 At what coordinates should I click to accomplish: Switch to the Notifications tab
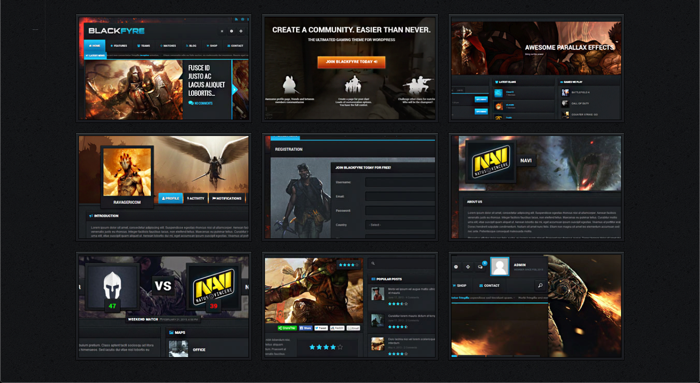tap(227, 198)
